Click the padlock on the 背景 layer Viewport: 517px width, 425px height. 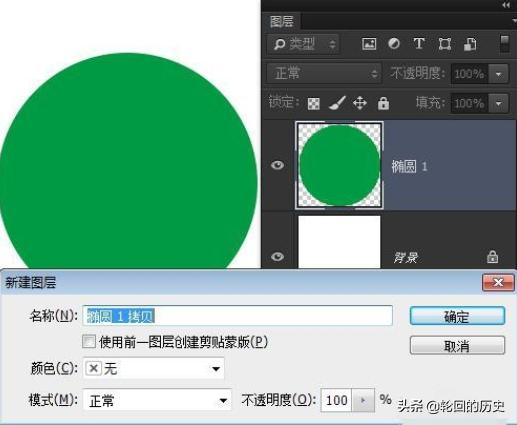492,257
